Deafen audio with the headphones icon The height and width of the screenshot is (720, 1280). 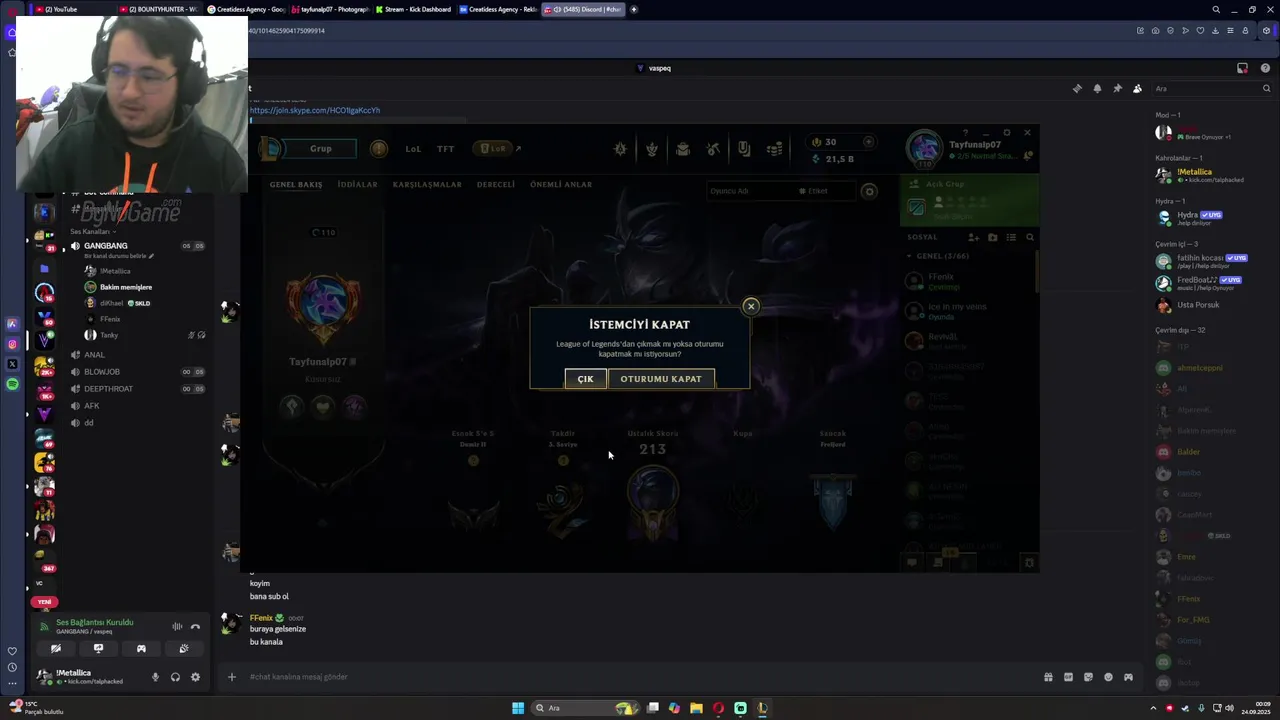pyautogui.click(x=175, y=677)
